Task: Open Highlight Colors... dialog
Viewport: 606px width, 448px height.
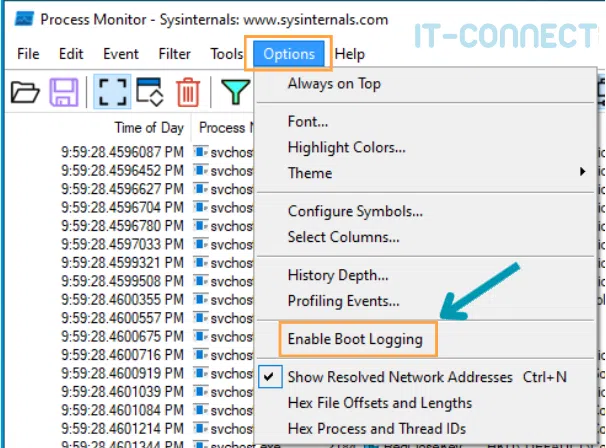Action: [425, 147]
